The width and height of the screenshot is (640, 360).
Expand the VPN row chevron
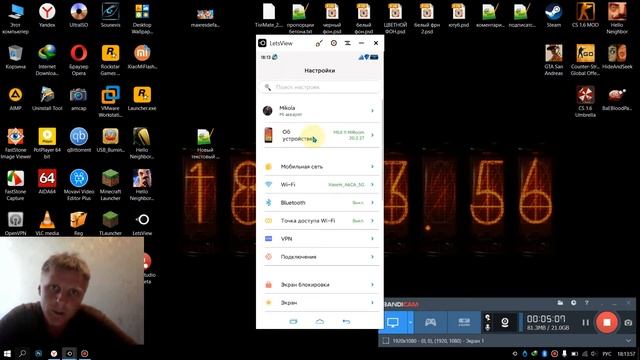coord(372,238)
